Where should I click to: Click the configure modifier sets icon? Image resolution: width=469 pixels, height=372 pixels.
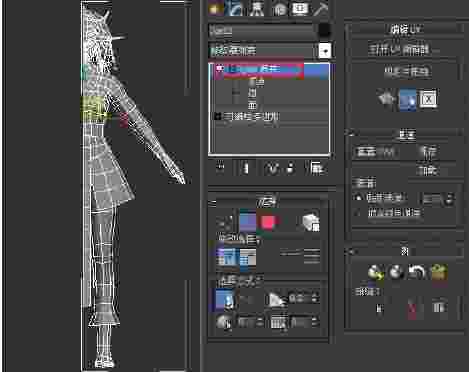315,168
